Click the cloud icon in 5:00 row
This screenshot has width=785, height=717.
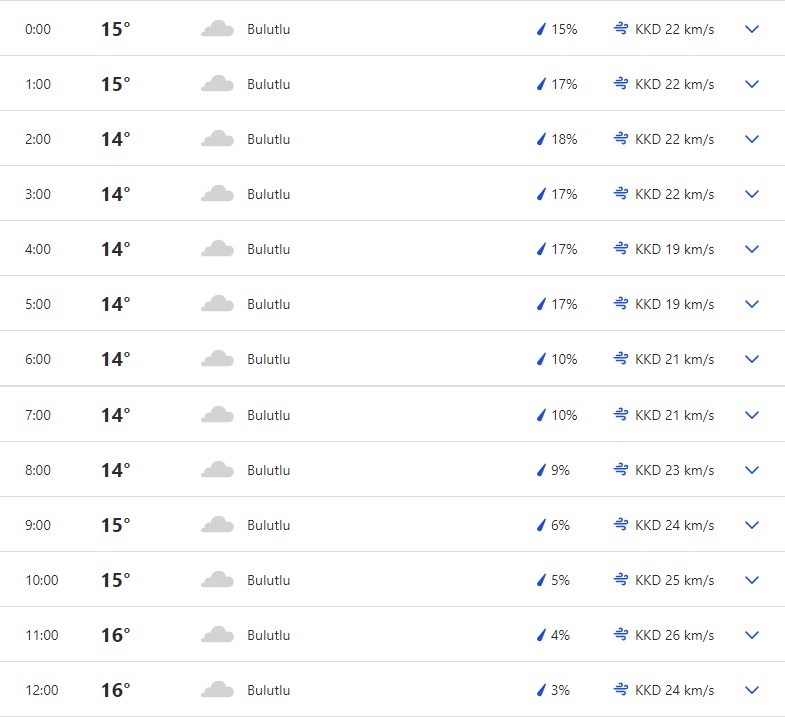(217, 304)
